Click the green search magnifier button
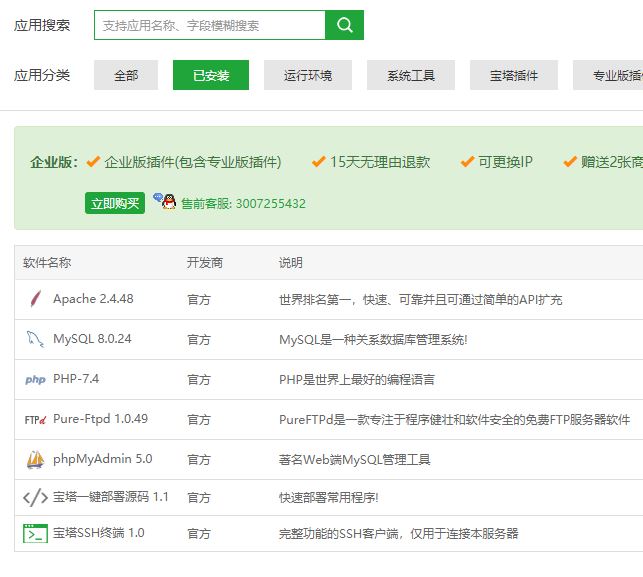The height and width of the screenshot is (577, 643). click(x=344, y=25)
